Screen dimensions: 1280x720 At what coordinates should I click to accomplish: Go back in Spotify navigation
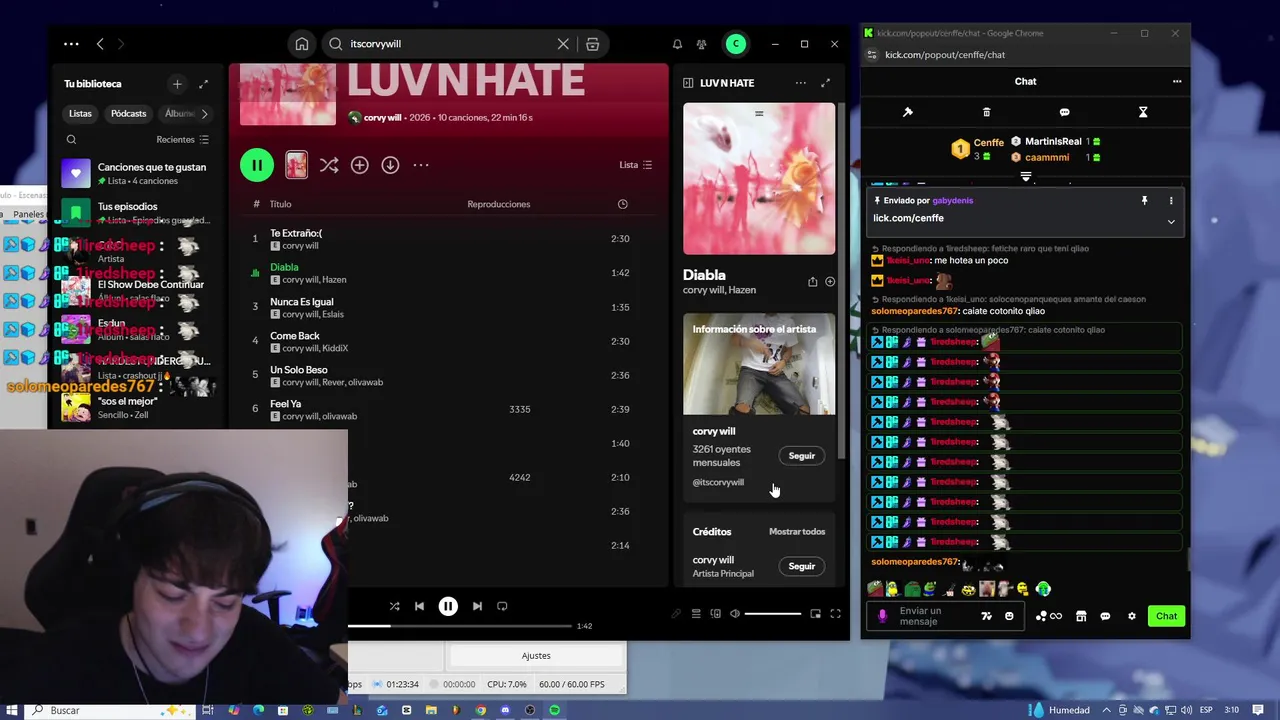[x=100, y=44]
